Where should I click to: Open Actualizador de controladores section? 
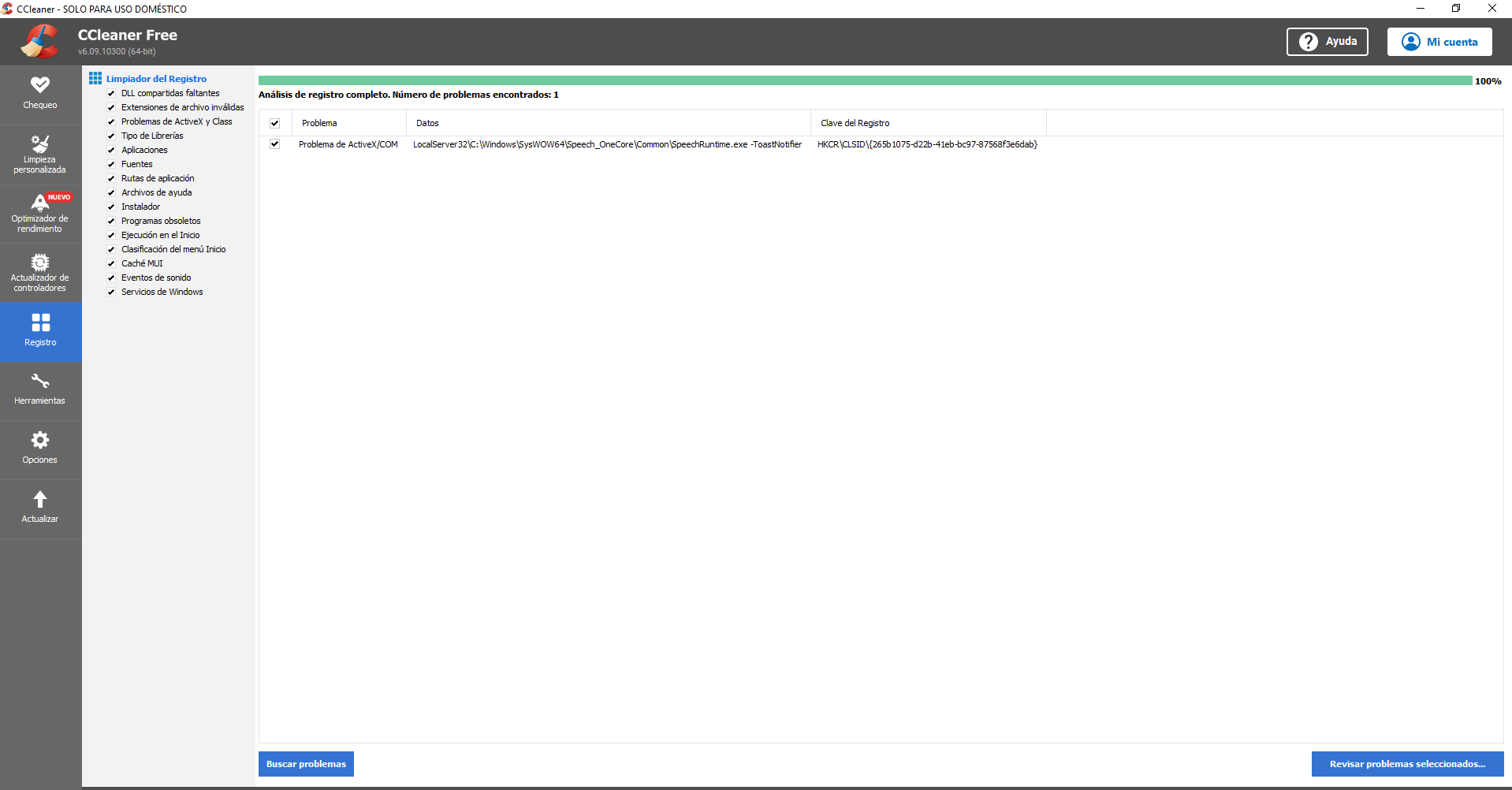point(40,272)
